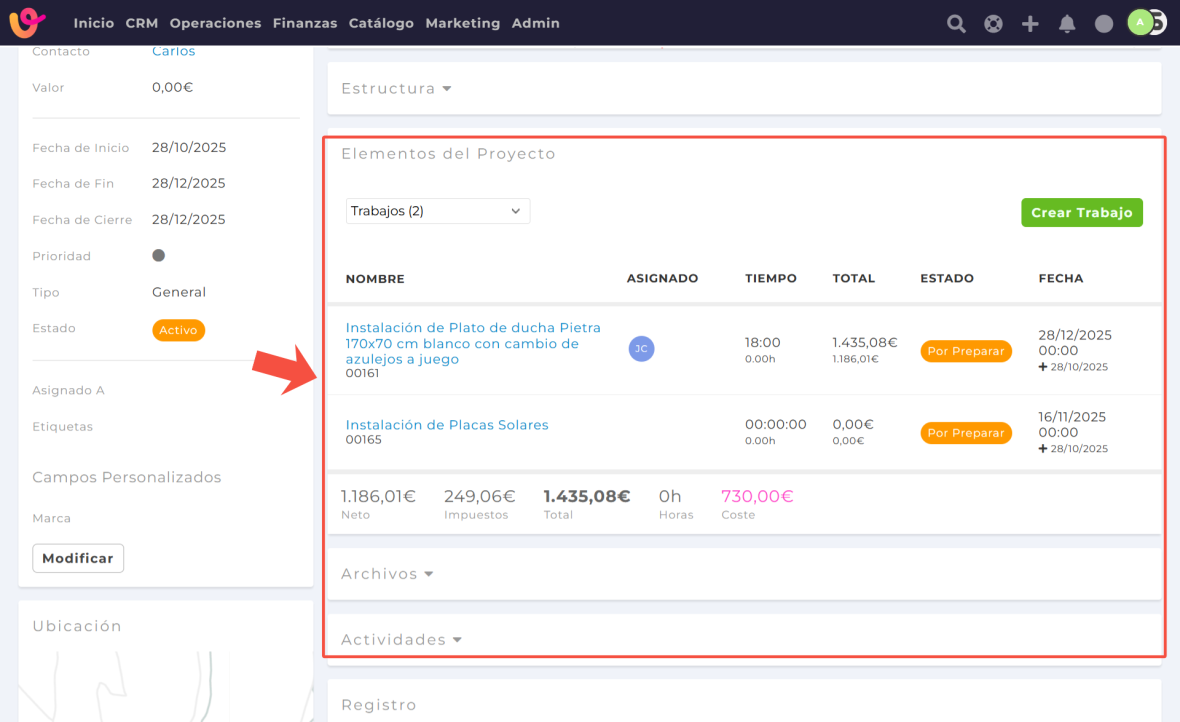The image size is (1180, 722).
Task: Open Instalación de Placas Solares job
Action: point(447,425)
